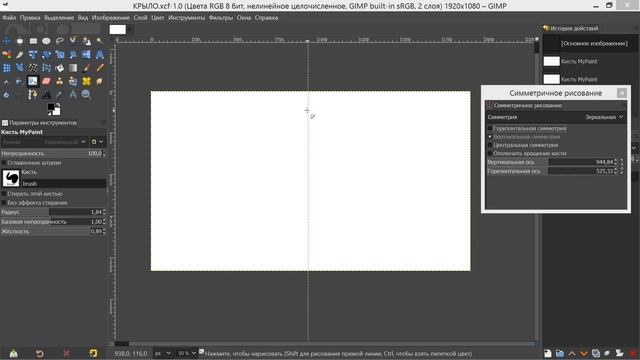Viewport: 640px width, 360px height.
Task: Toggle Отключить вращение кисти checkbox
Action: [490, 153]
